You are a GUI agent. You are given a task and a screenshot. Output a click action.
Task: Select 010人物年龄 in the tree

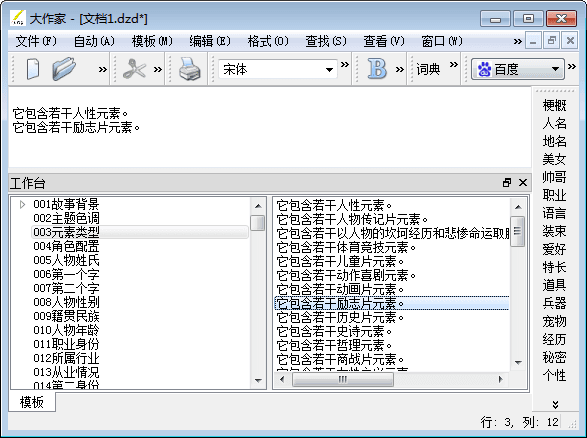pyautogui.click(x=66, y=330)
